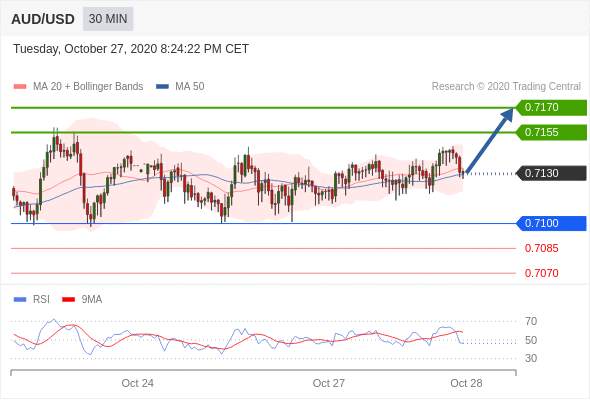
Task: Click the 0.7130 current price tag
Action: [551, 173]
